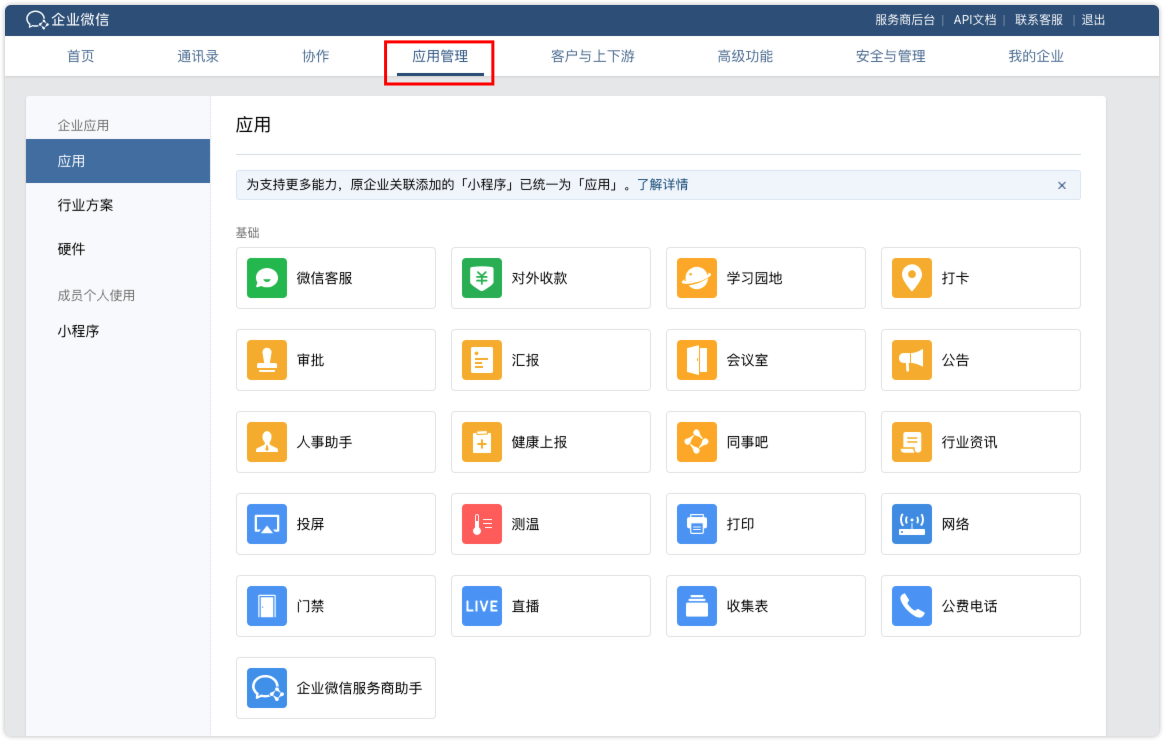Select 应用 in the left sidebar
The height and width of the screenshot is (741, 1164).
[118, 161]
